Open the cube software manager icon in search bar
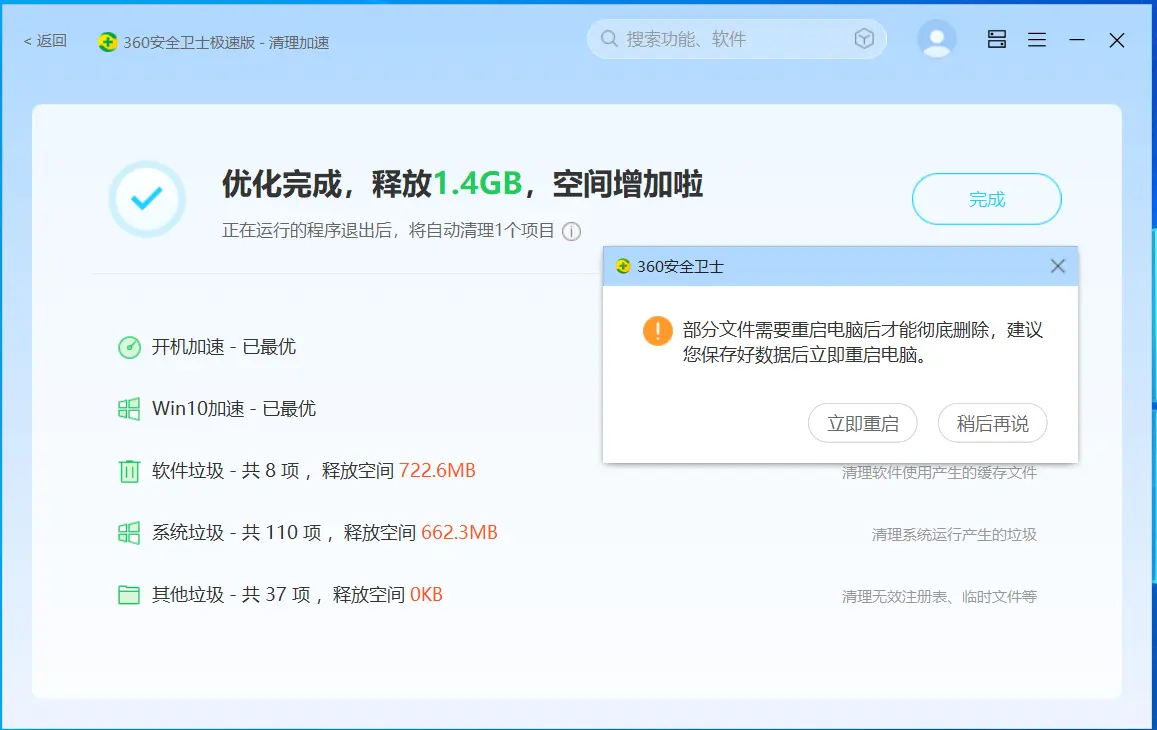The image size is (1157, 730). tap(864, 38)
